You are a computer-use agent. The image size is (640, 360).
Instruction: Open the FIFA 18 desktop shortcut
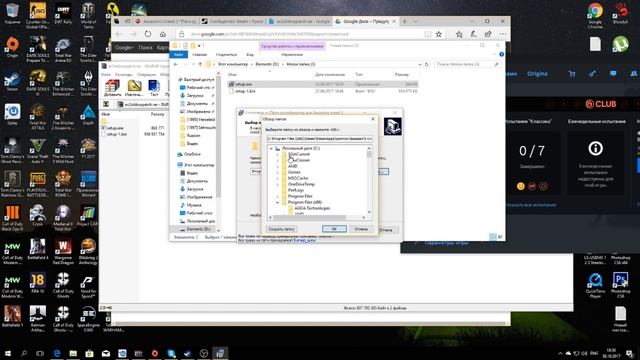pos(38,283)
